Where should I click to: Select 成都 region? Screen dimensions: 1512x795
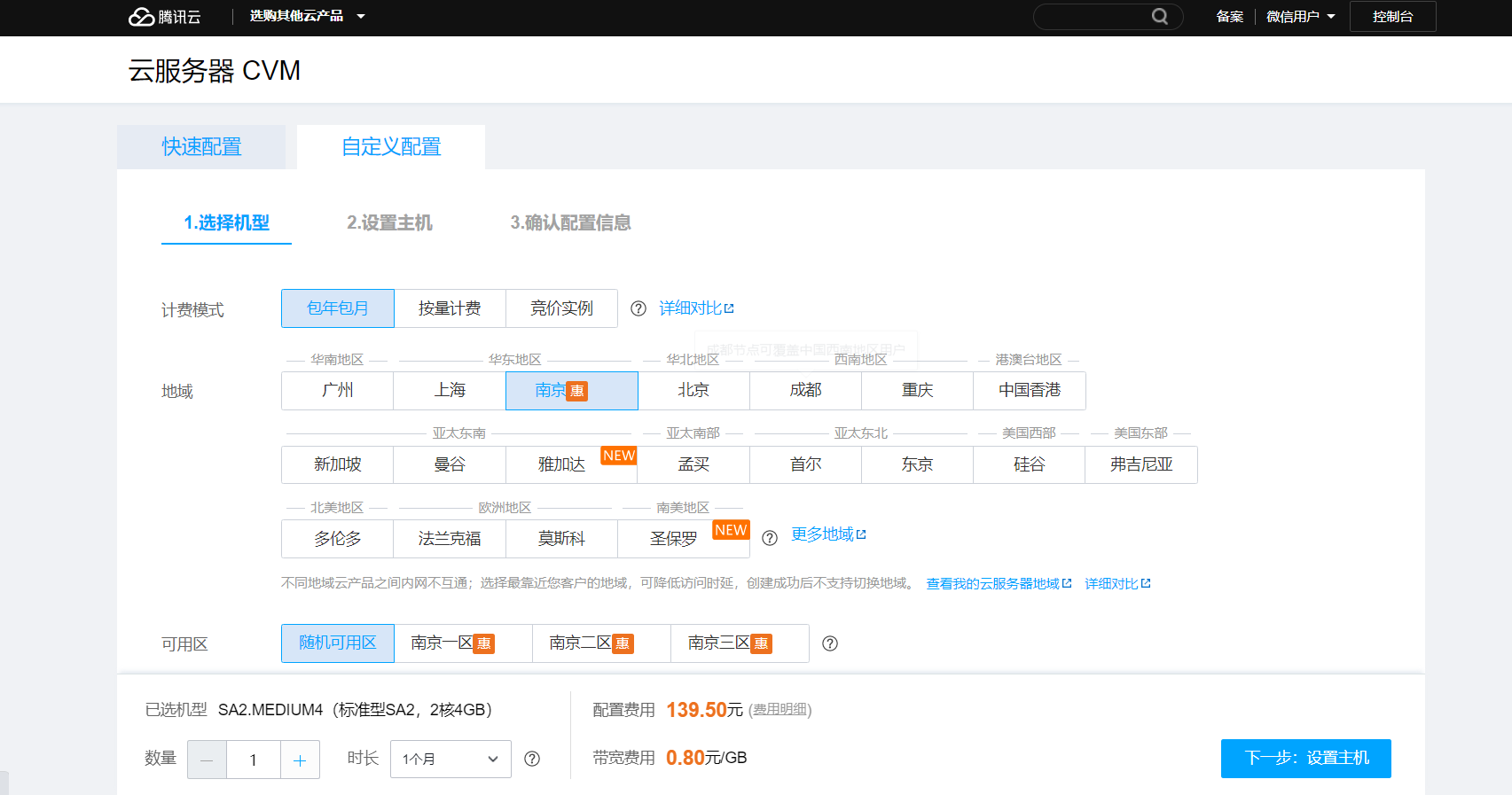(806, 391)
